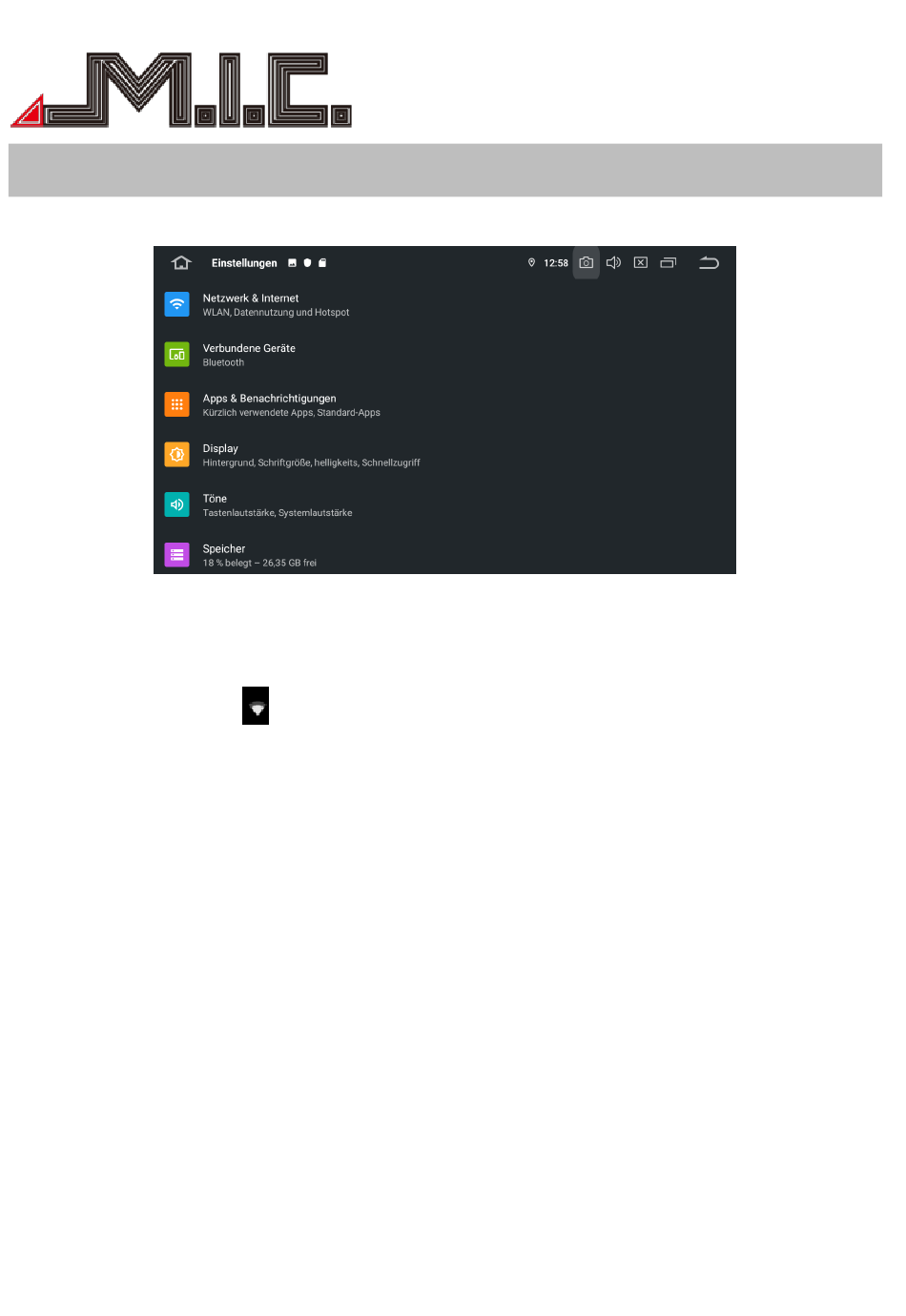
Task: Open recent apps window icon
Action: pos(669,263)
